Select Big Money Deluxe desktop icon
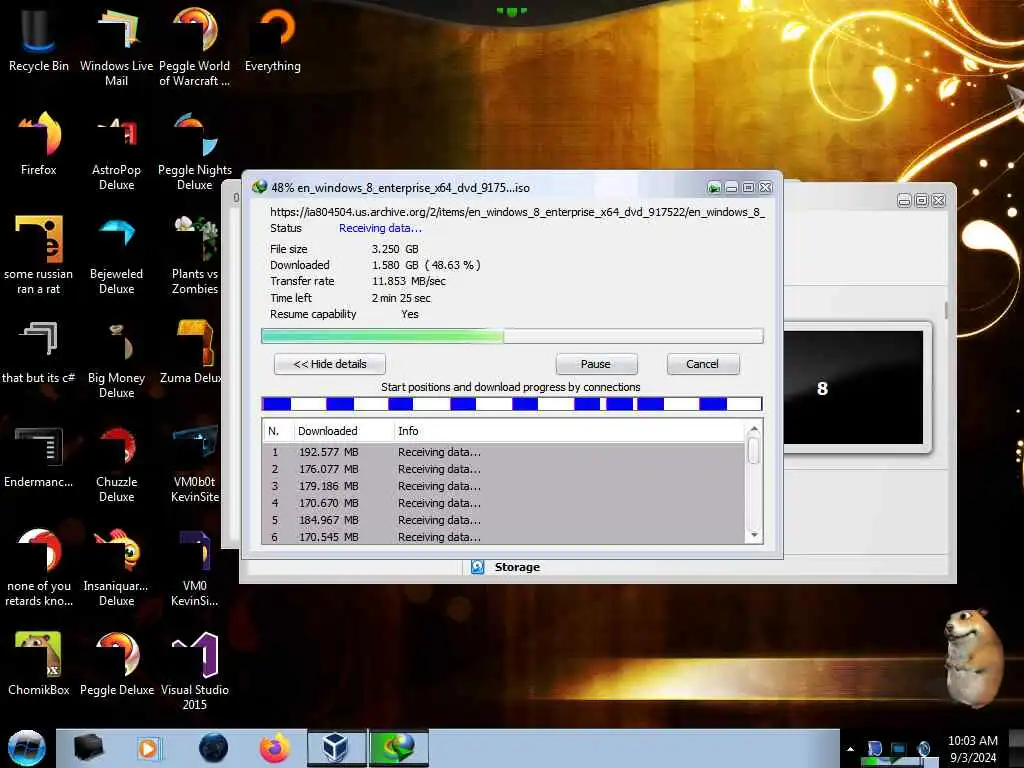Image resolution: width=1024 pixels, height=768 pixels. [x=116, y=359]
